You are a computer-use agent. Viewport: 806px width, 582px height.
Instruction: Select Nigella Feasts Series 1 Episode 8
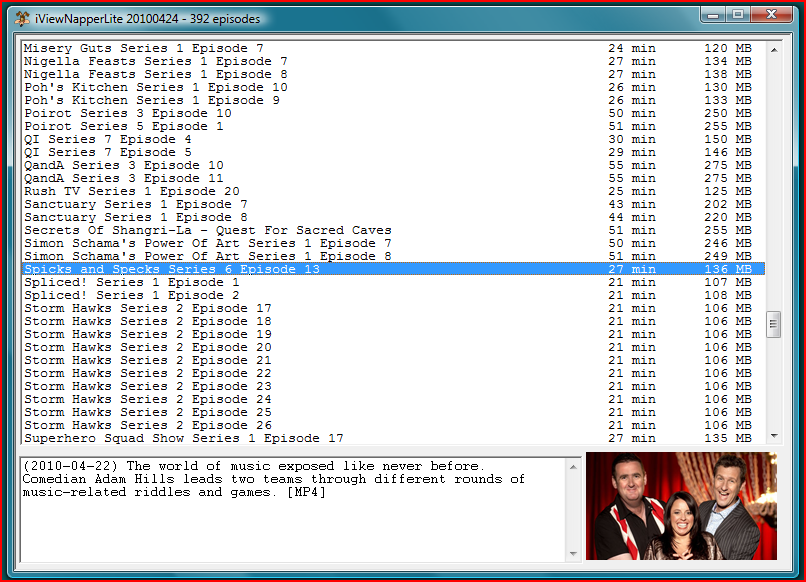394,74
